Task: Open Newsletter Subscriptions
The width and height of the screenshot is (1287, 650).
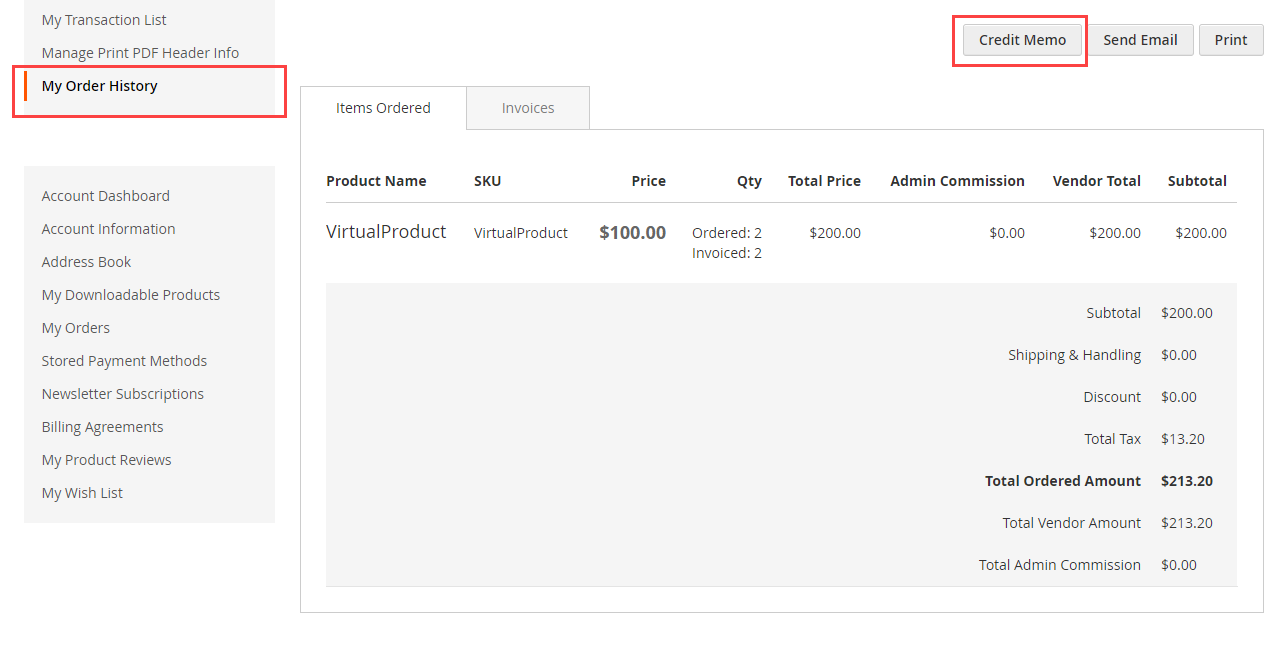Action: click(x=122, y=394)
